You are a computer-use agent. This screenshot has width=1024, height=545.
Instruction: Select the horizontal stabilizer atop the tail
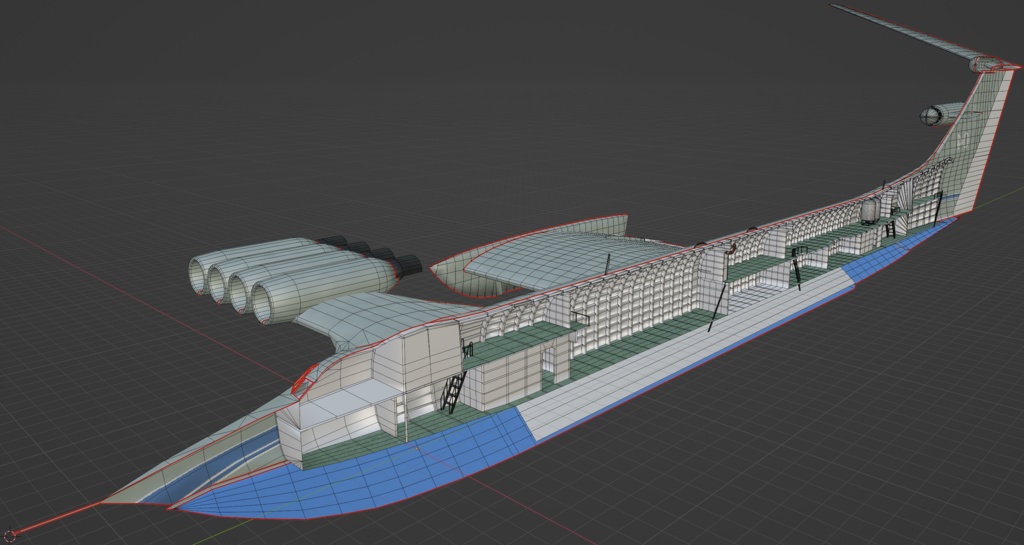(x=914, y=36)
